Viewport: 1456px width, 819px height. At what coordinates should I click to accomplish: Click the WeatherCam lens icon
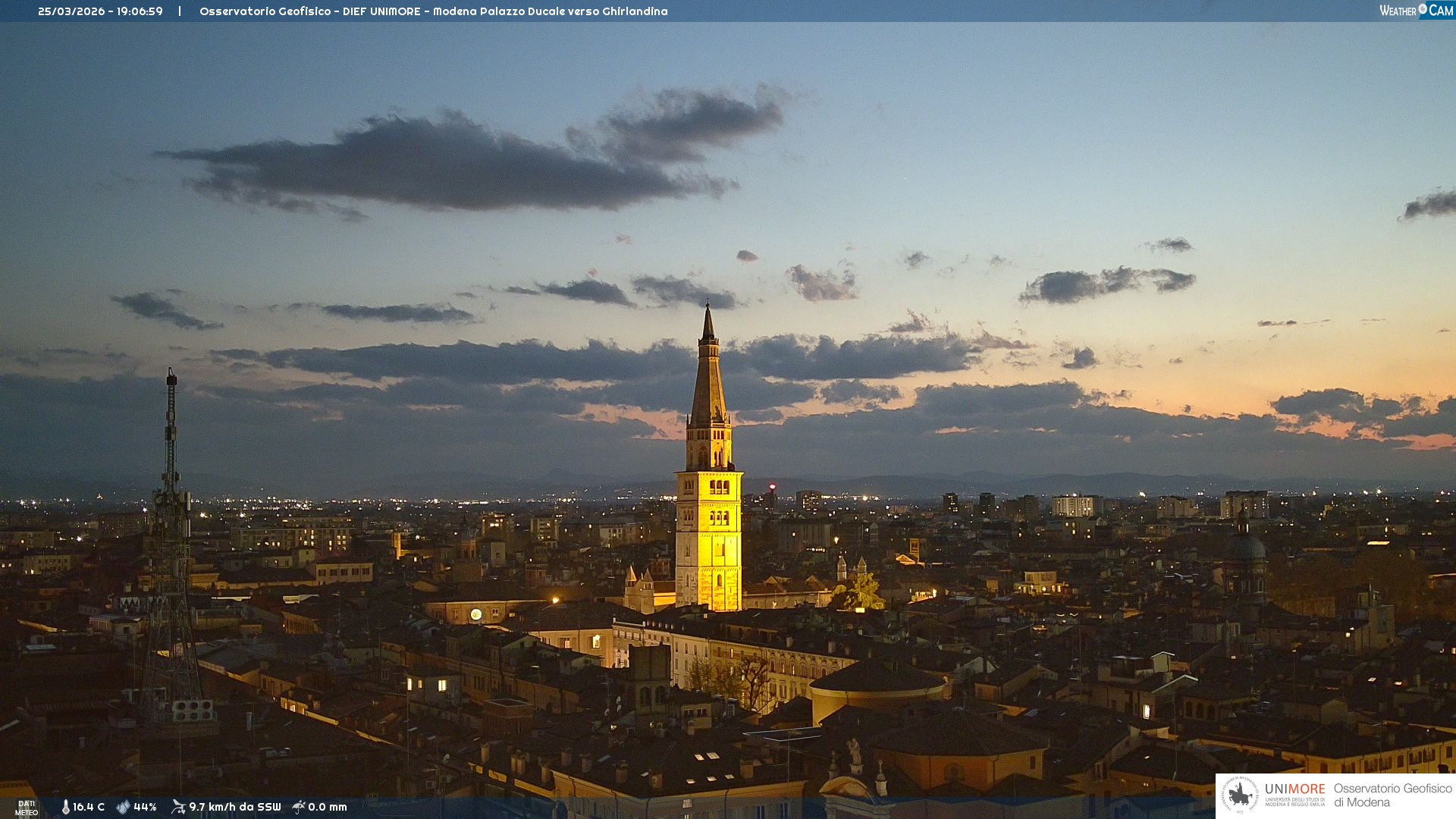coord(1423,9)
